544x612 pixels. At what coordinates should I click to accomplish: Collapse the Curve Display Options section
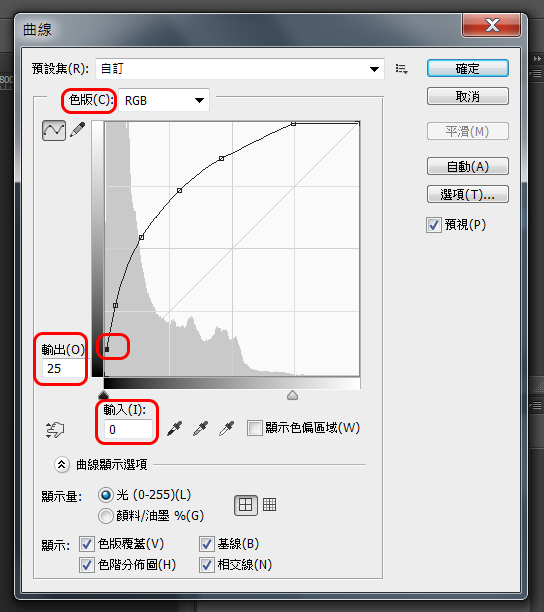point(62,464)
